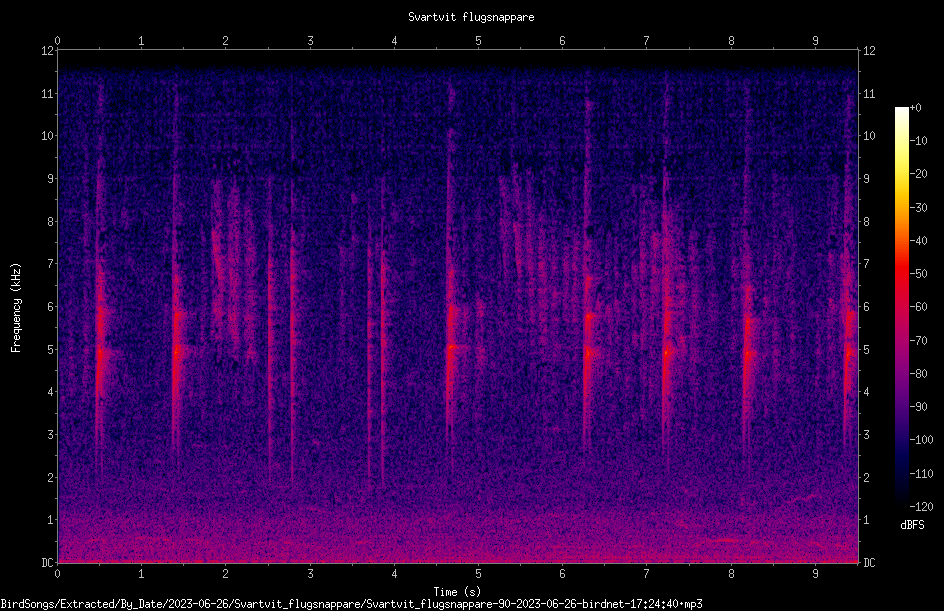
Task: Click the -70 label on the color scale
Action: 918,341
